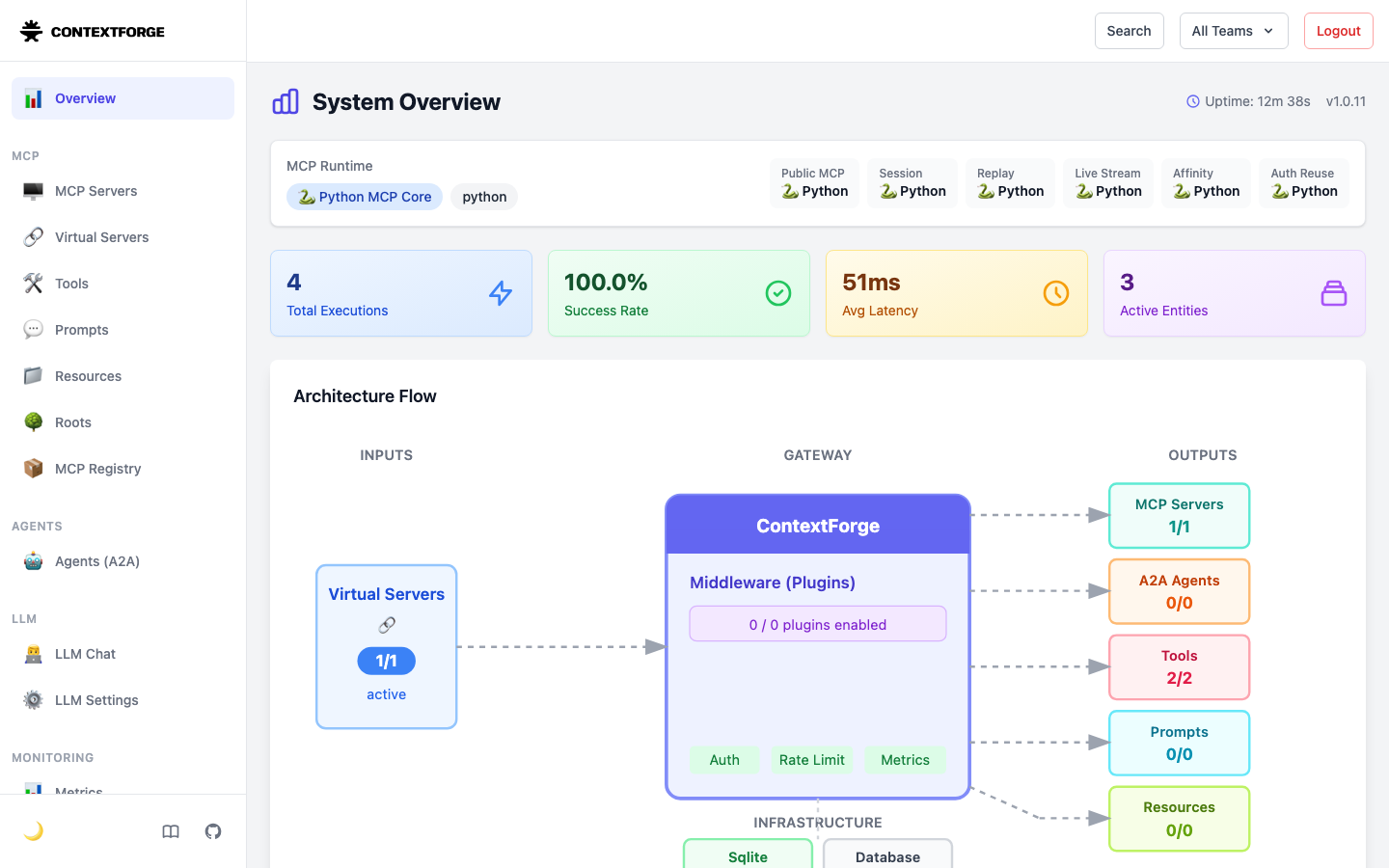
Task: Click the Auth middleware tag
Action: coord(724,760)
